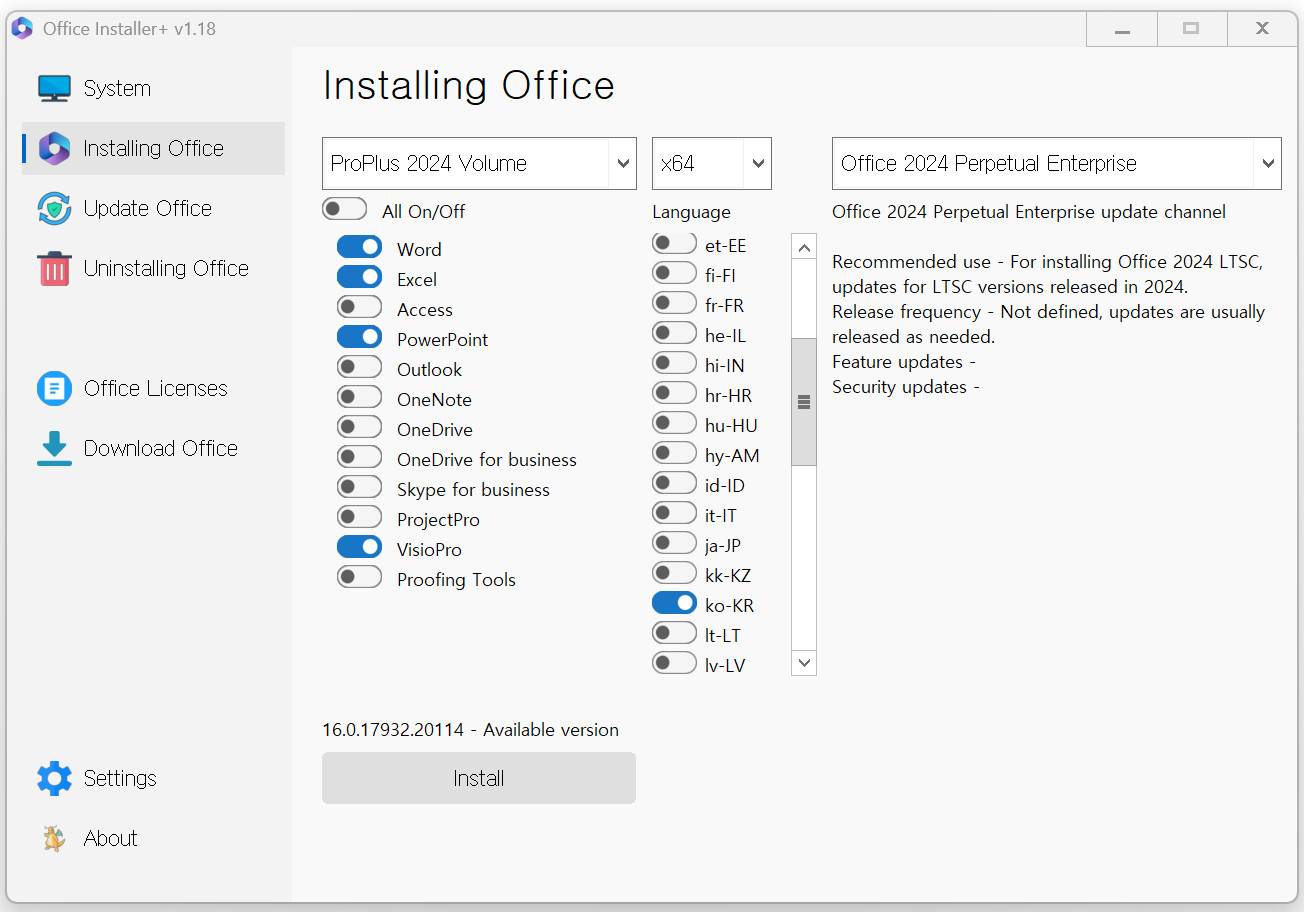
Task: Enable the Outlook toggle
Action: (x=359, y=366)
